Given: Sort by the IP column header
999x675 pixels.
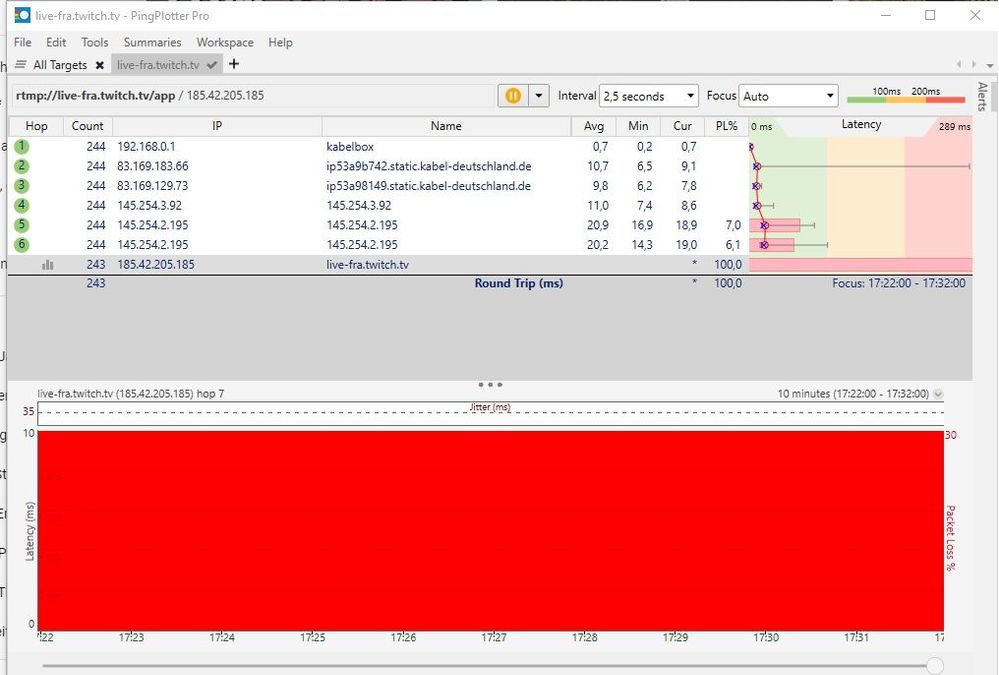Looking at the screenshot, I should pos(217,126).
